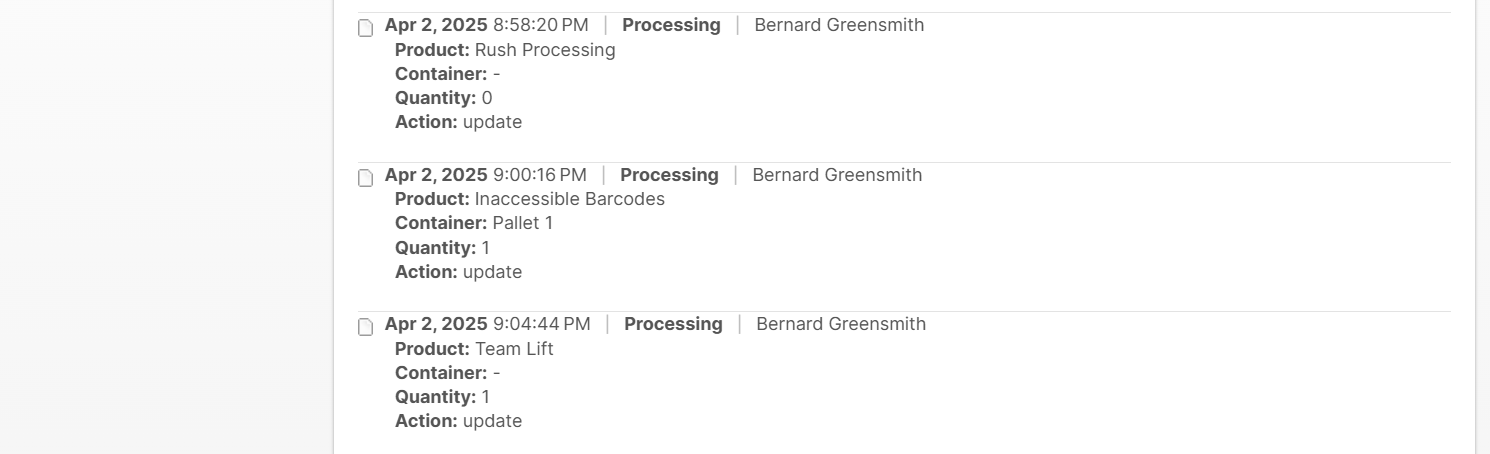Select the 9:00:16 PM timestamp
The height and width of the screenshot is (454, 1490).
539,175
